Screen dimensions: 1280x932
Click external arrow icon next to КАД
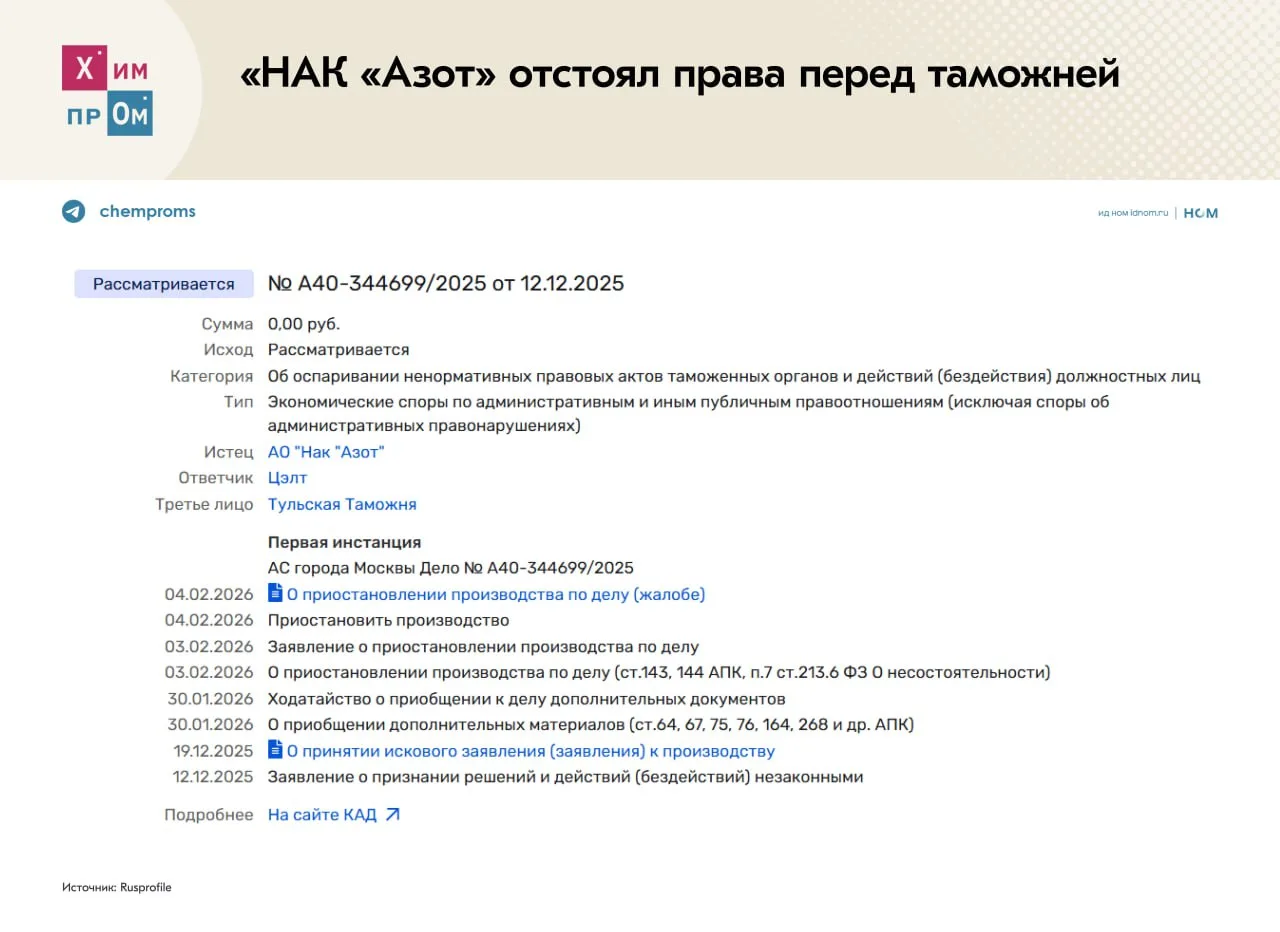click(x=393, y=815)
